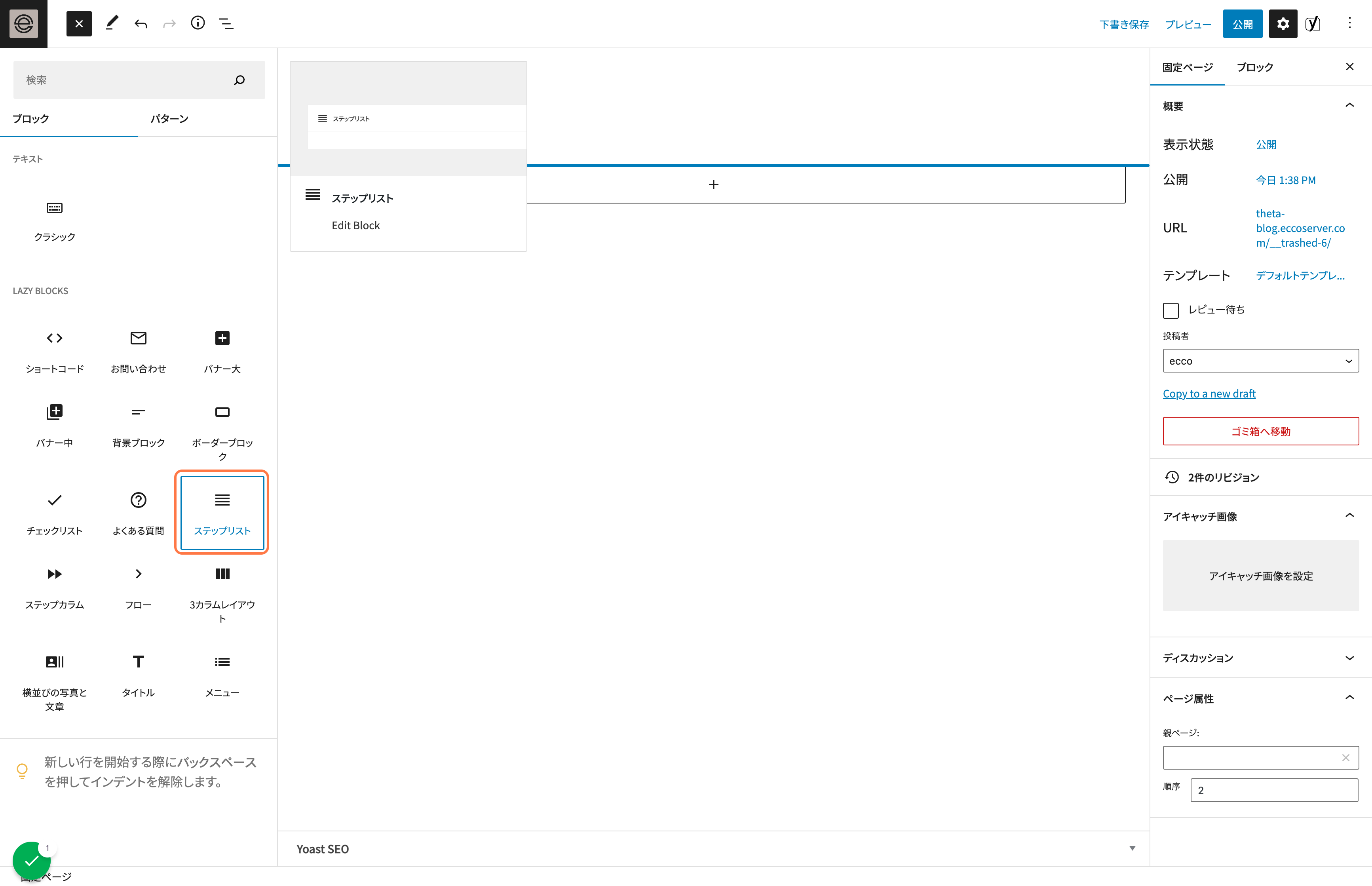Select the pencil edit tool
The image size is (1372, 886).
coord(112,24)
